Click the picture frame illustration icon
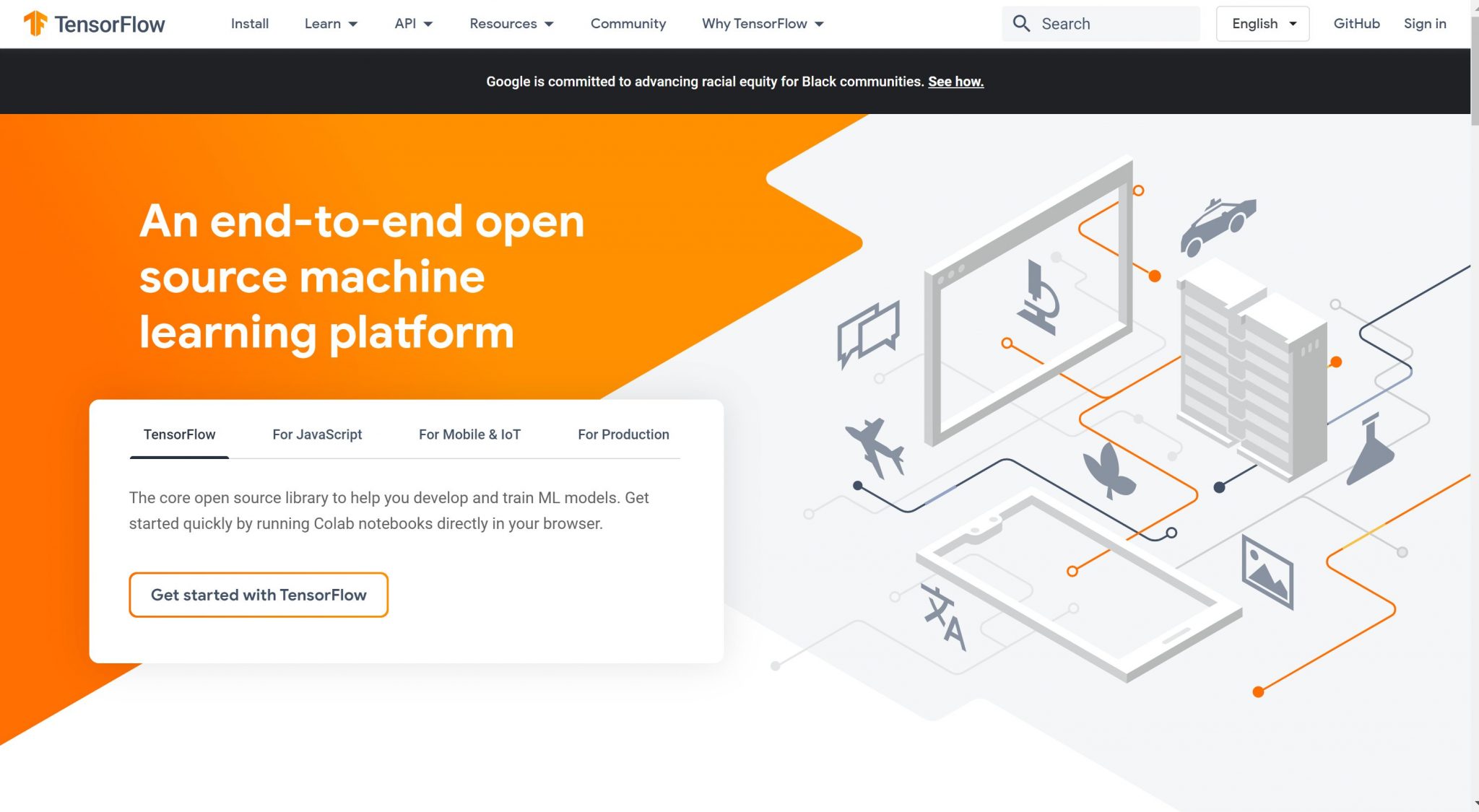1479x812 pixels. coord(1267,572)
